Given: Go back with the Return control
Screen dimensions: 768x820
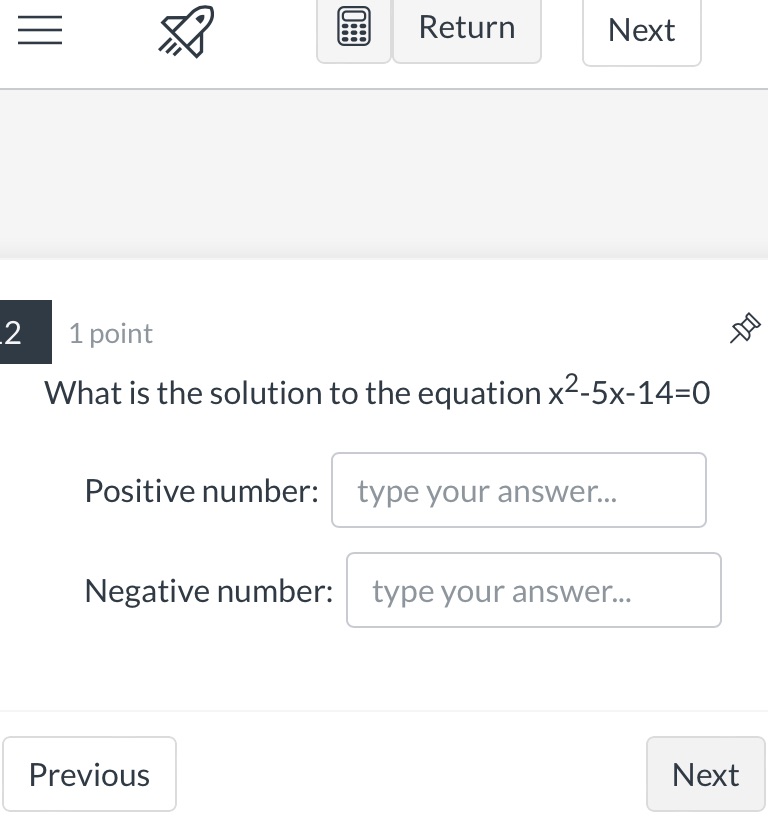Looking at the screenshot, I should 466,28.
